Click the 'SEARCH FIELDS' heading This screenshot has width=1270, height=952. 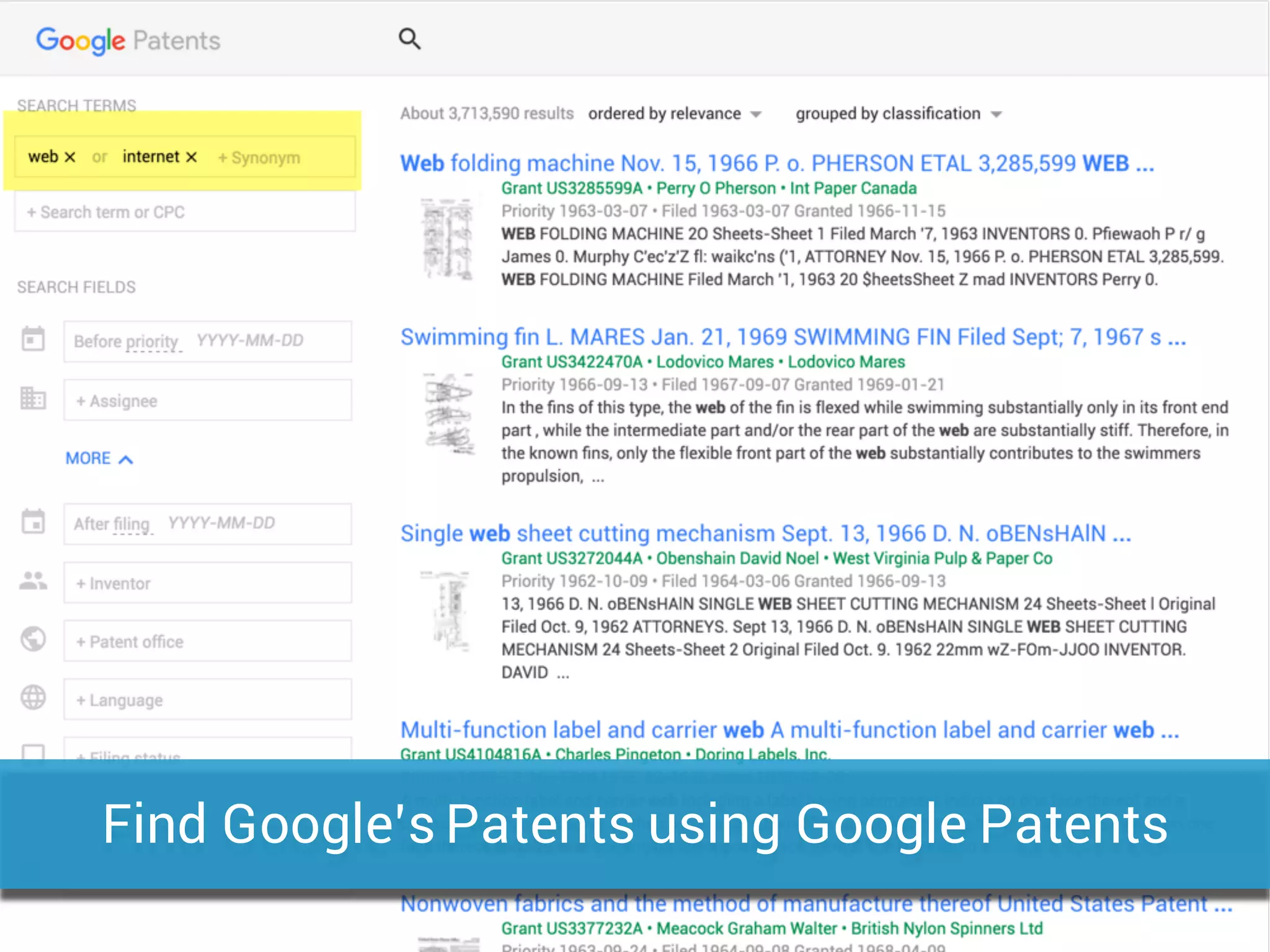coord(76,288)
